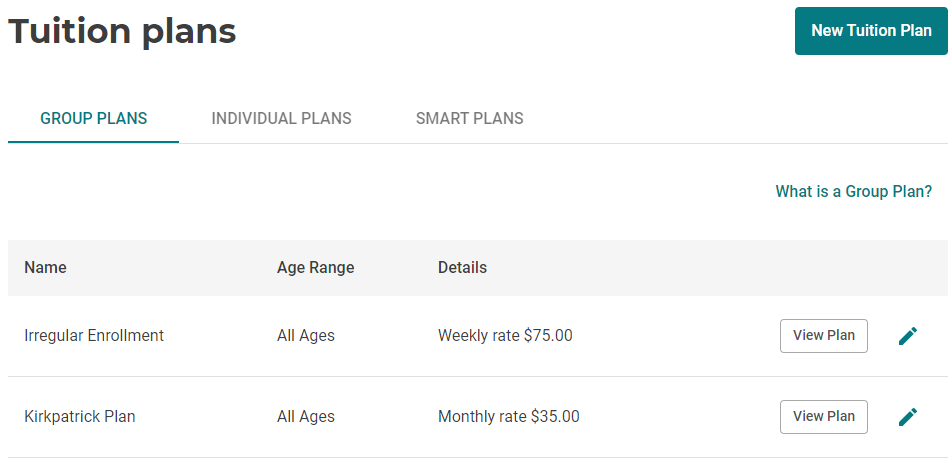Click the Weekly rate $75.00 details text

pyautogui.click(x=505, y=336)
